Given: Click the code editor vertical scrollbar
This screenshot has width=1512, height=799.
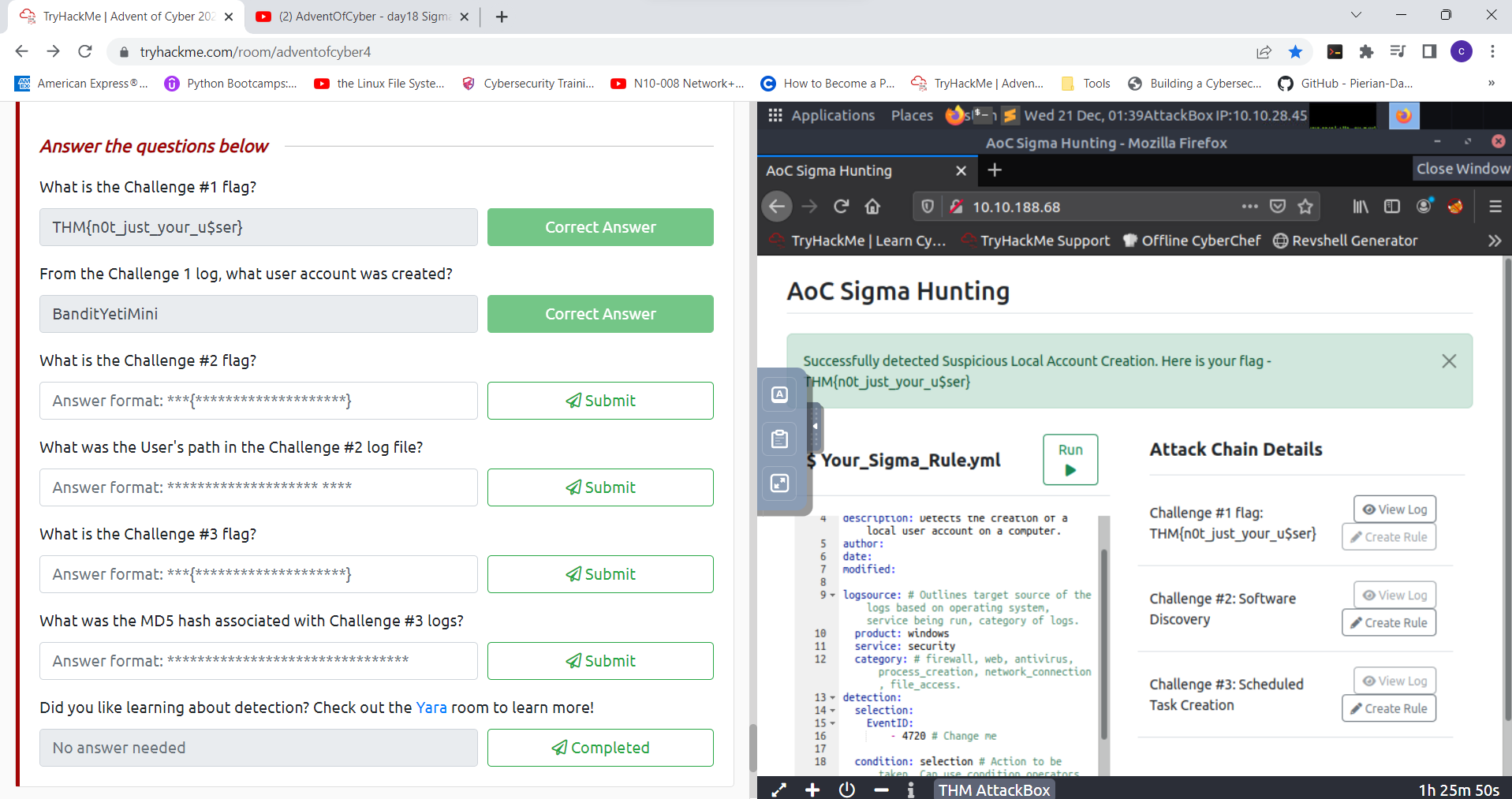Looking at the screenshot, I should pyautogui.click(x=1104, y=644).
